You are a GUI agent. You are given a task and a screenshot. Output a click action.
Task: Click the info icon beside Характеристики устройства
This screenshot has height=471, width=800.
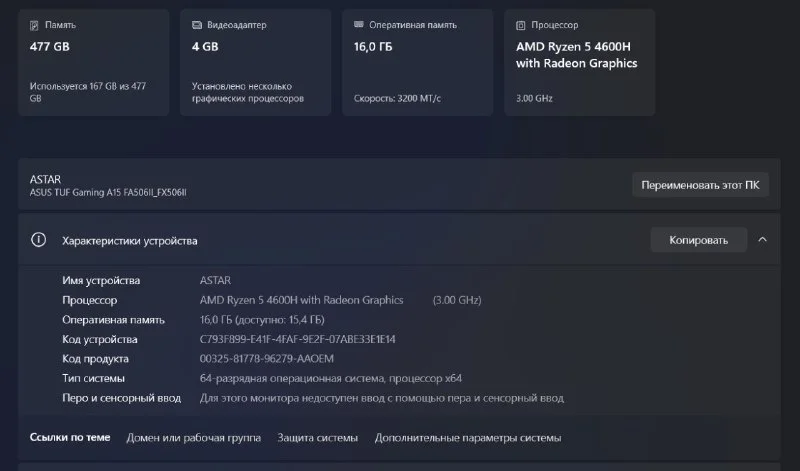click(39, 240)
